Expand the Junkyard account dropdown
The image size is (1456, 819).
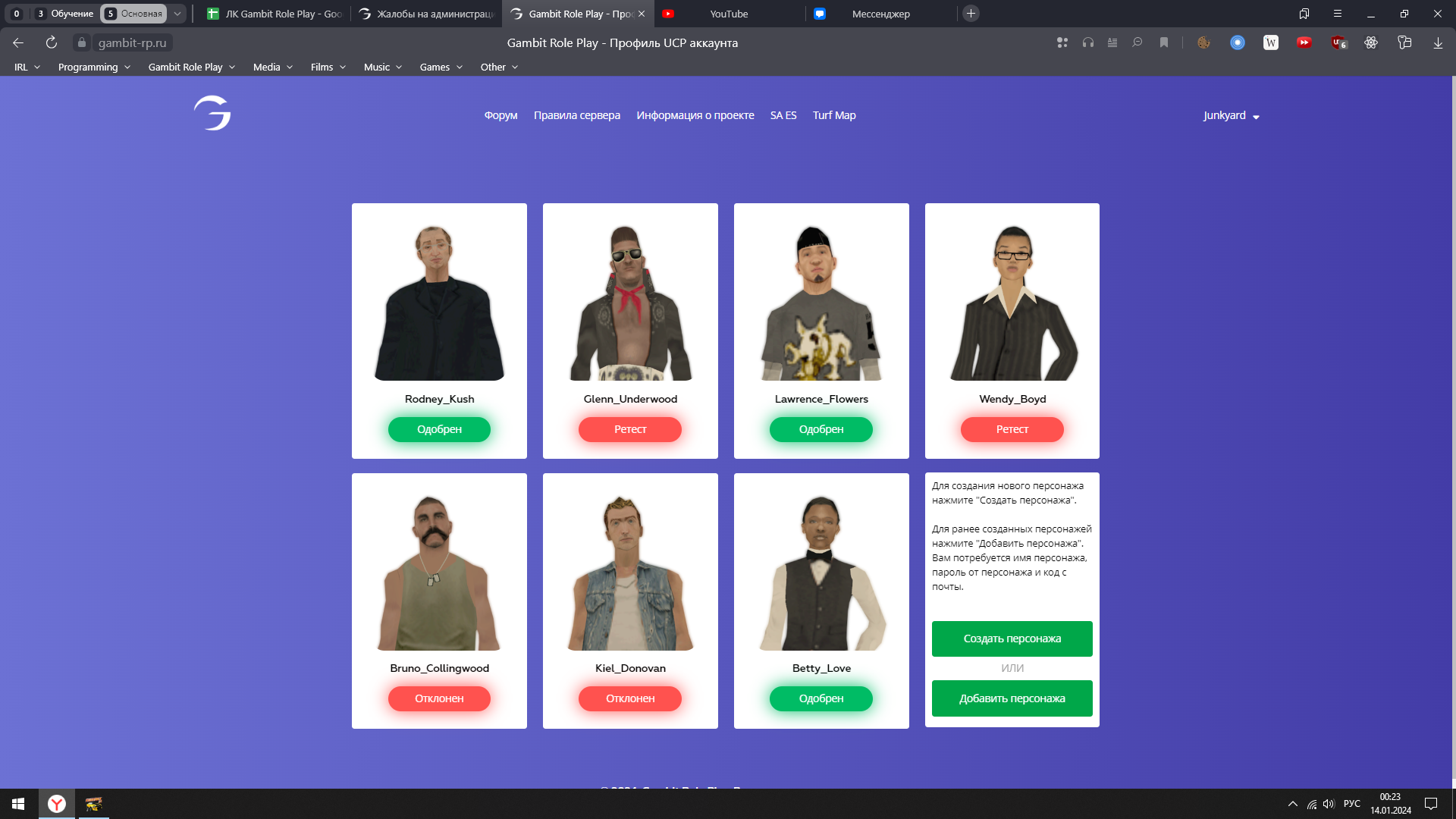1231,115
